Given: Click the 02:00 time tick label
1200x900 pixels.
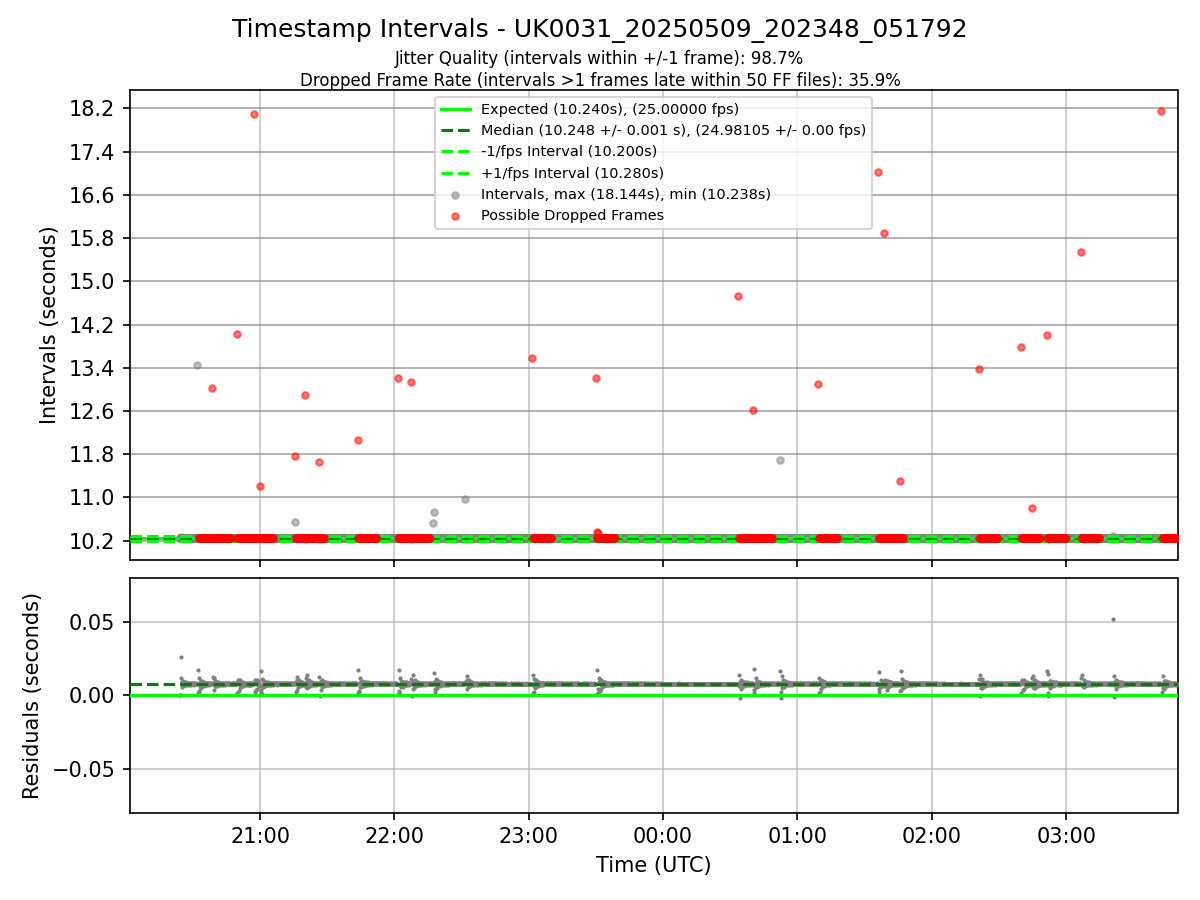Looking at the screenshot, I should [x=931, y=834].
